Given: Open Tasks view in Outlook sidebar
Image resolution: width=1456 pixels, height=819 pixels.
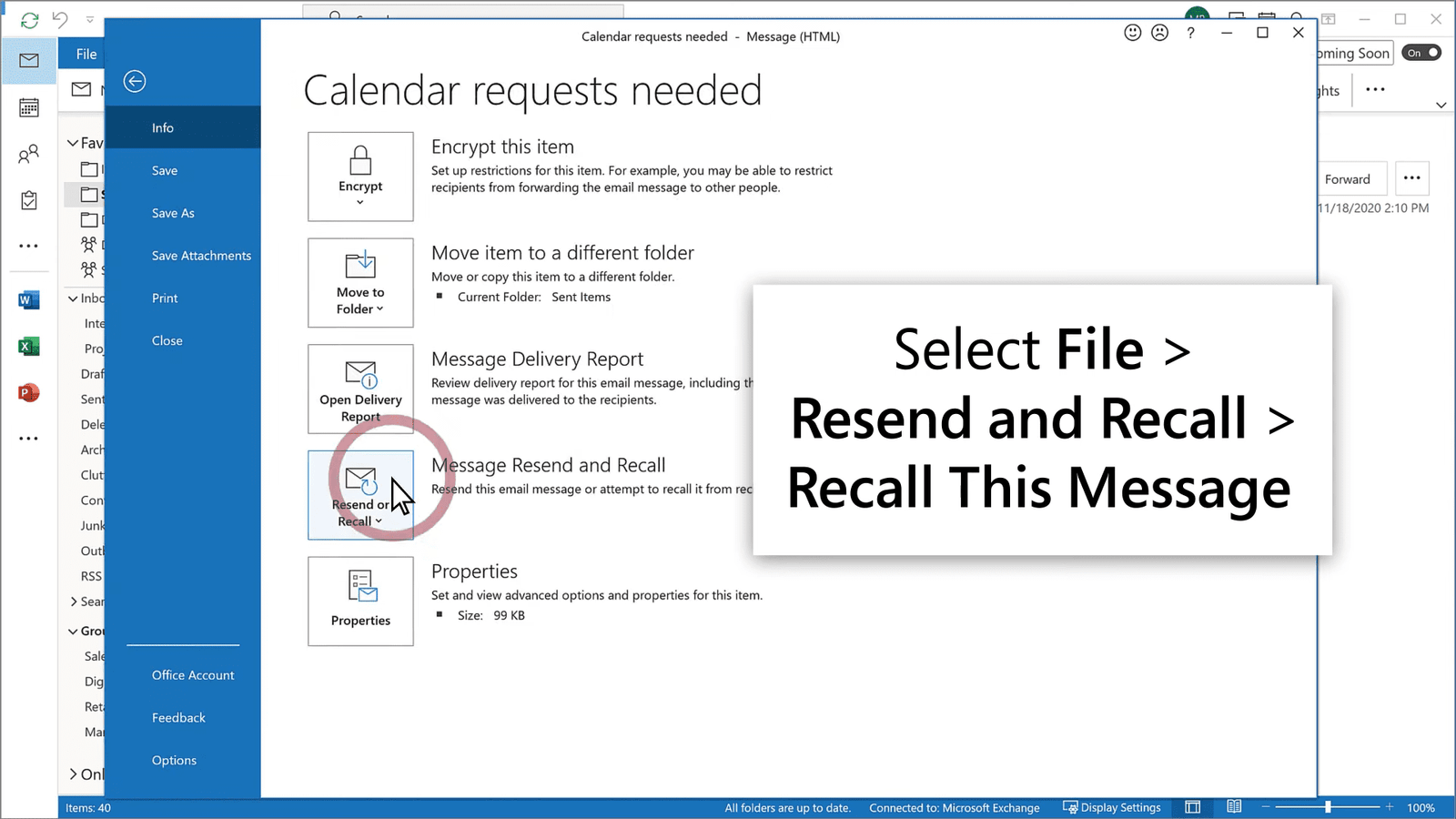Looking at the screenshot, I should [29, 200].
